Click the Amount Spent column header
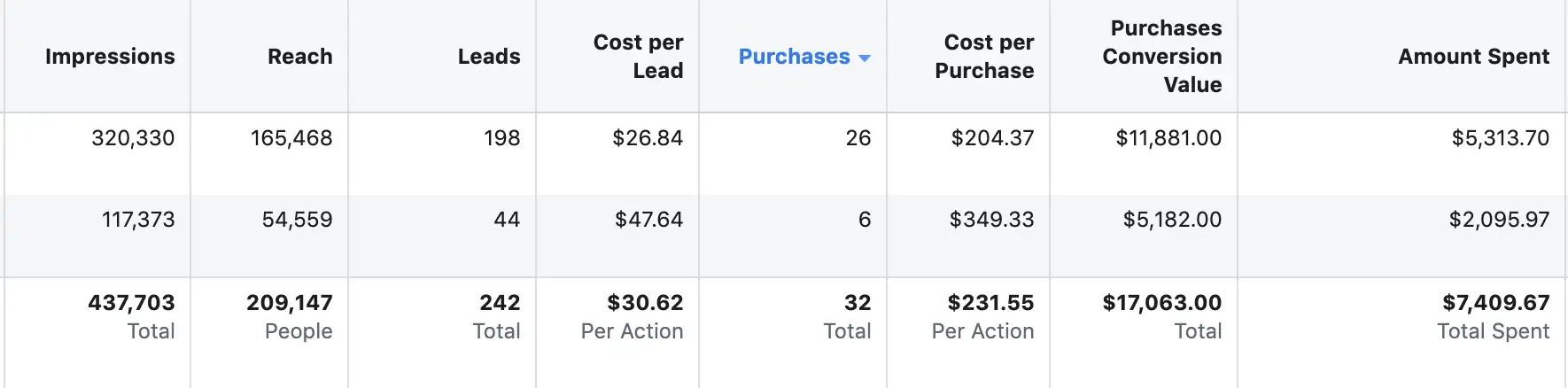The image size is (1568, 388). pyautogui.click(x=1474, y=57)
